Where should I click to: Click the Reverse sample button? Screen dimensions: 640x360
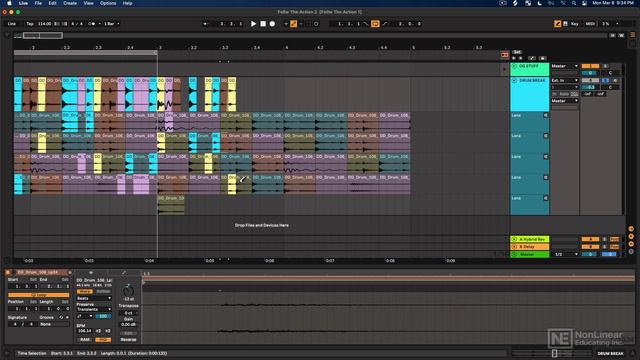pos(128,340)
